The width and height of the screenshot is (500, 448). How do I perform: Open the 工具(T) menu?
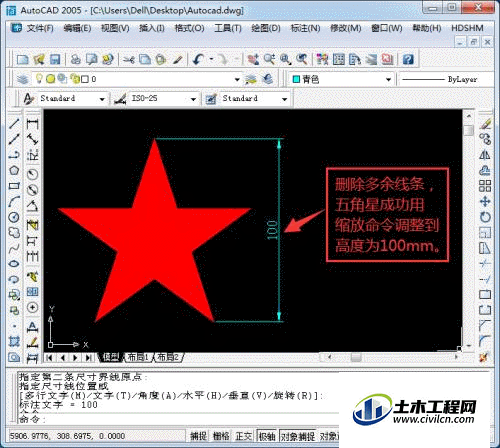[x=228, y=28]
